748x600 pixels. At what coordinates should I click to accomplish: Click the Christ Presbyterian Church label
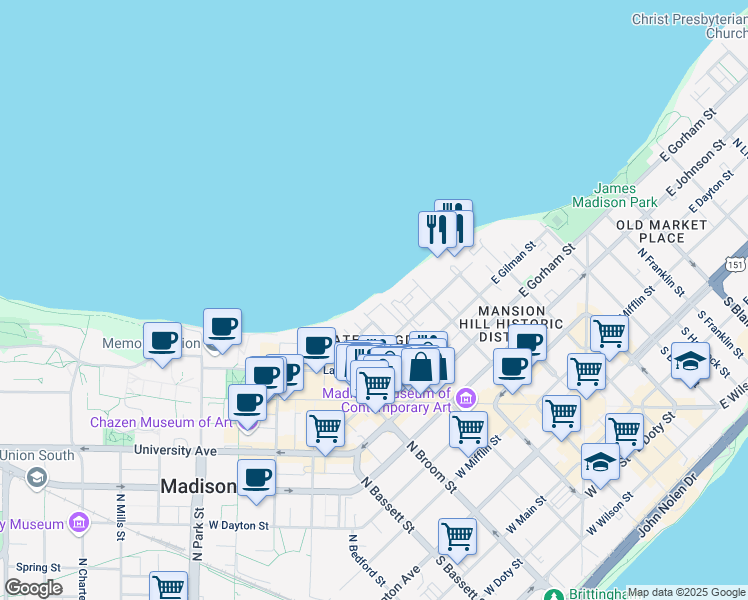[690, 26]
